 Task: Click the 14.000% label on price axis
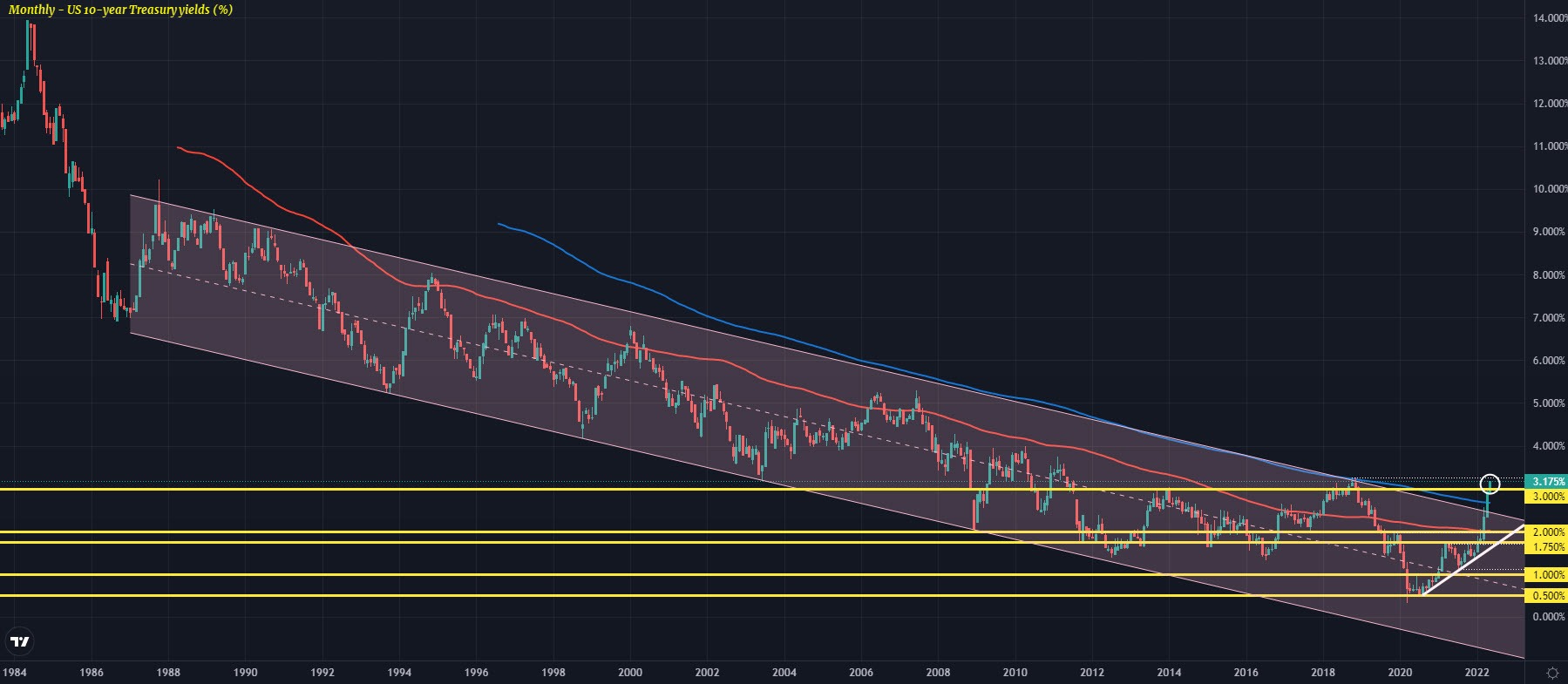tap(1548, 18)
